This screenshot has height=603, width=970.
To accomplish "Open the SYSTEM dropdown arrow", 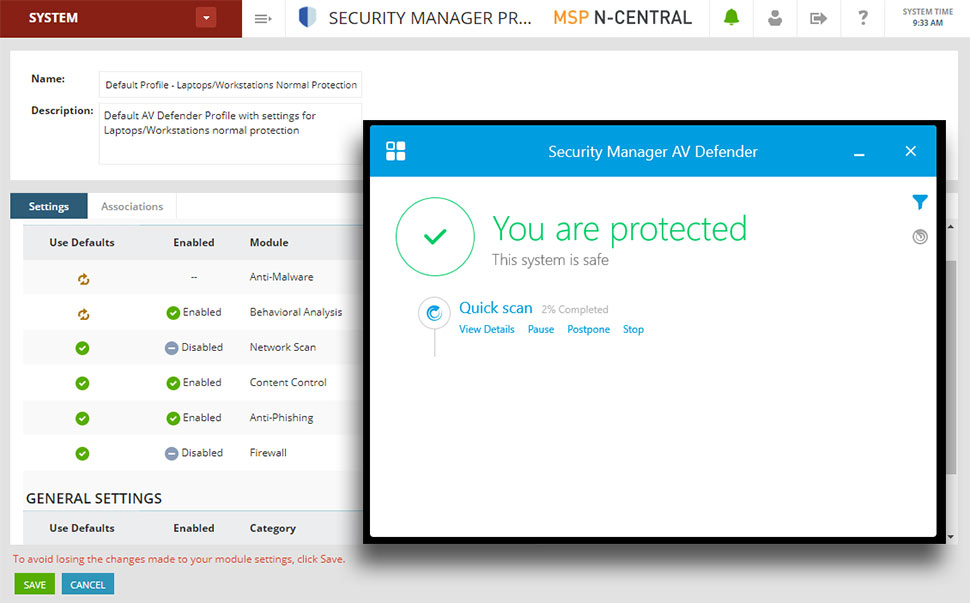I will coord(206,17).
